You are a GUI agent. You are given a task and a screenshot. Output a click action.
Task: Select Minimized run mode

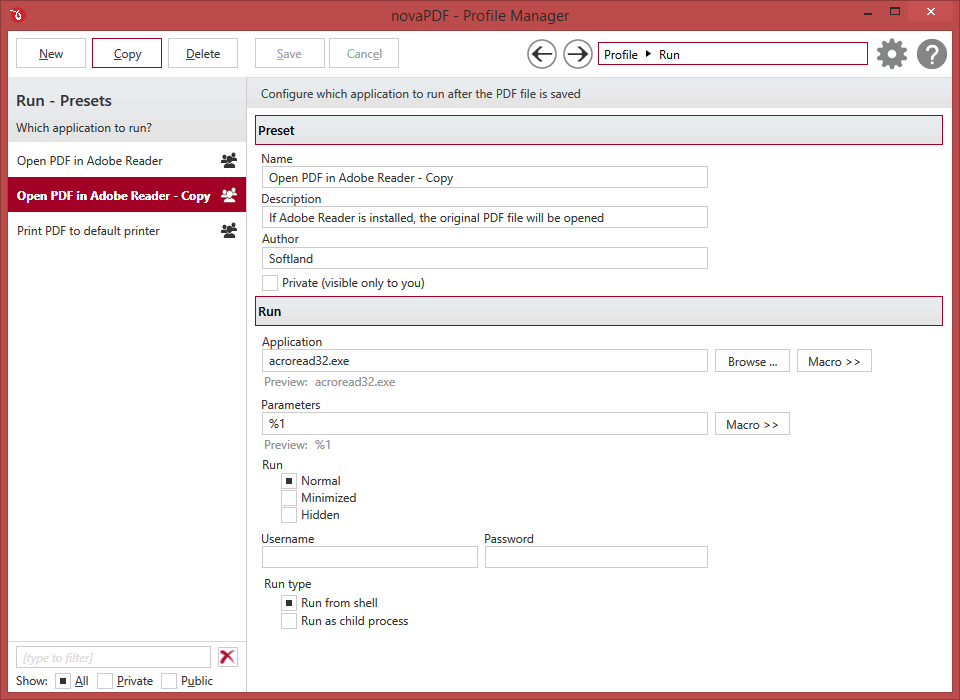point(289,498)
